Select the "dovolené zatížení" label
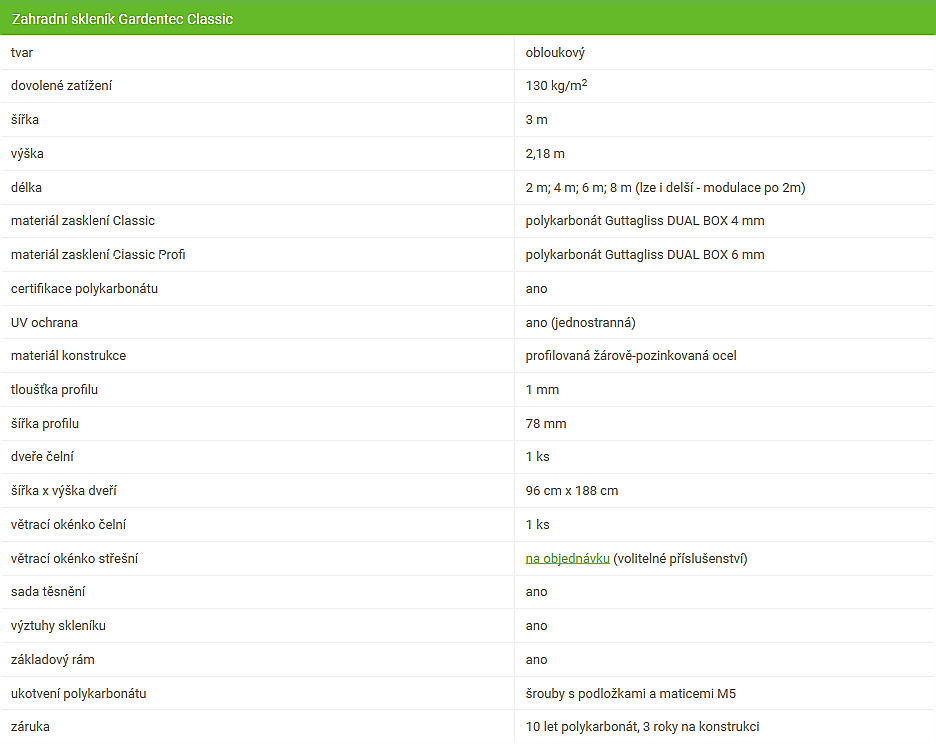Screen dimensions: 936x744 pyautogui.click(x=61, y=86)
